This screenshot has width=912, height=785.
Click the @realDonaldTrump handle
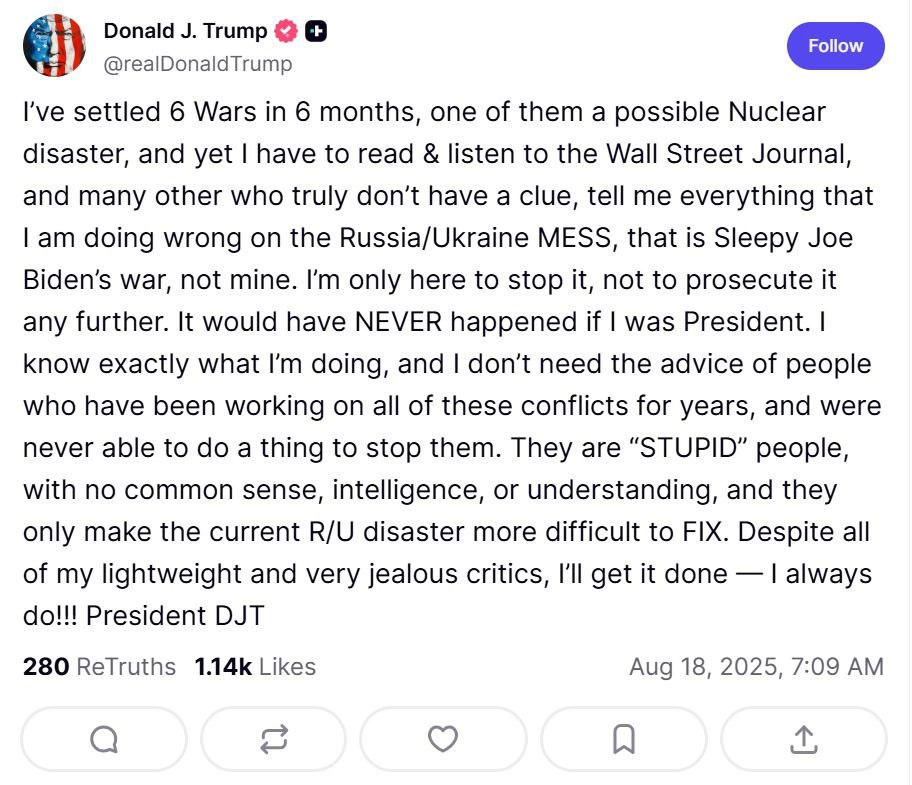(x=198, y=64)
